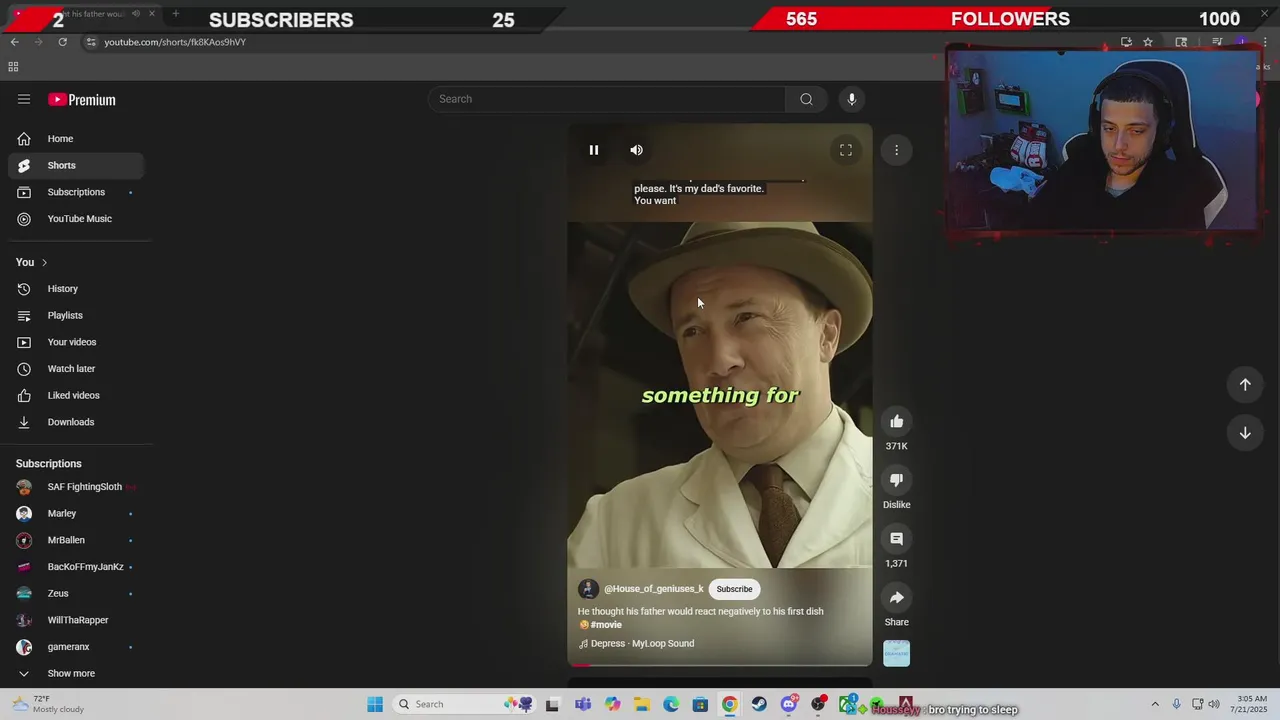Open BacKoFFmyJanKz subscription channel
Image resolution: width=1280 pixels, height=720 pixels.
tap(76, 567)
